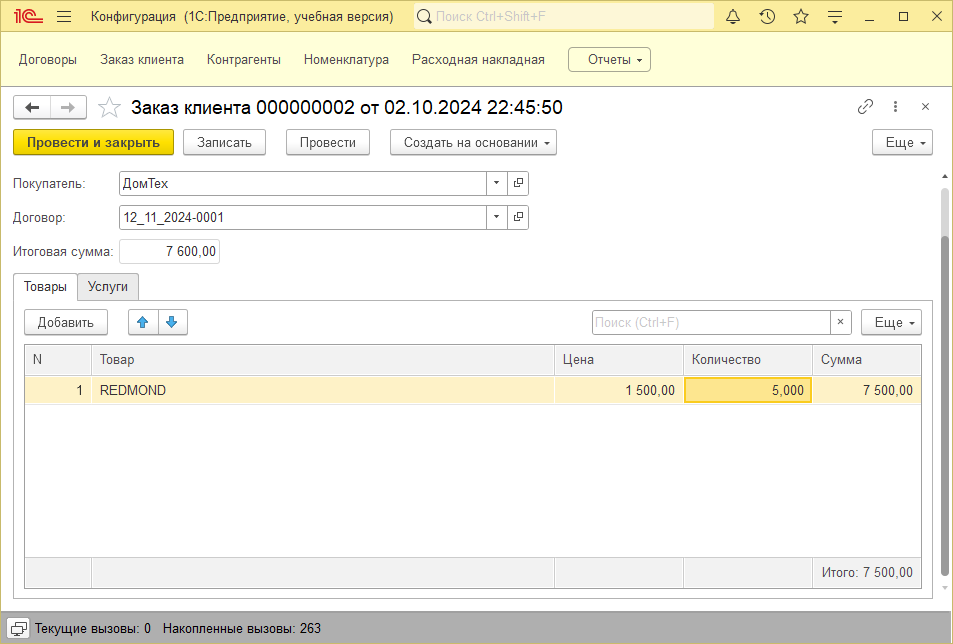Open Договор 12_11_2024-0001 record

[x=518, y=217]
